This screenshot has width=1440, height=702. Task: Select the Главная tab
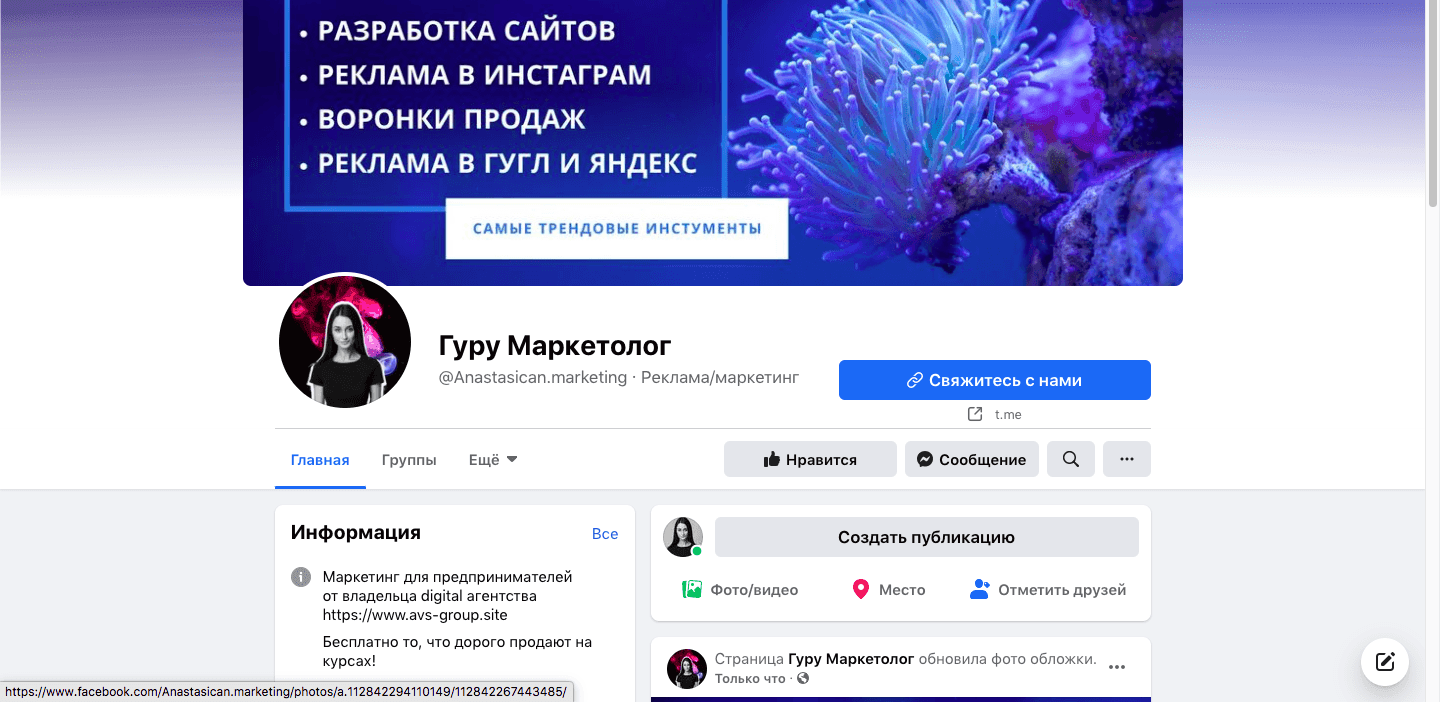pos(320,460)
